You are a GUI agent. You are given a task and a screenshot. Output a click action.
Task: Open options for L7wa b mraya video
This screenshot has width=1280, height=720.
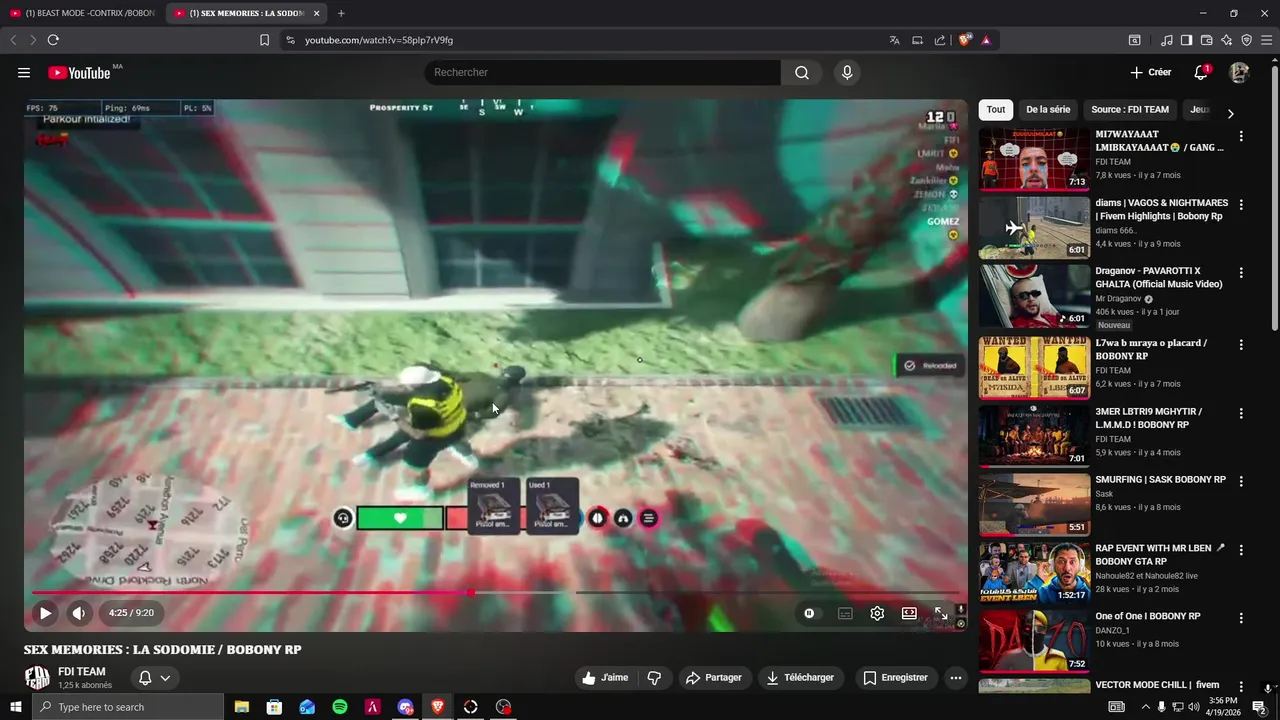coord(1241,344)
